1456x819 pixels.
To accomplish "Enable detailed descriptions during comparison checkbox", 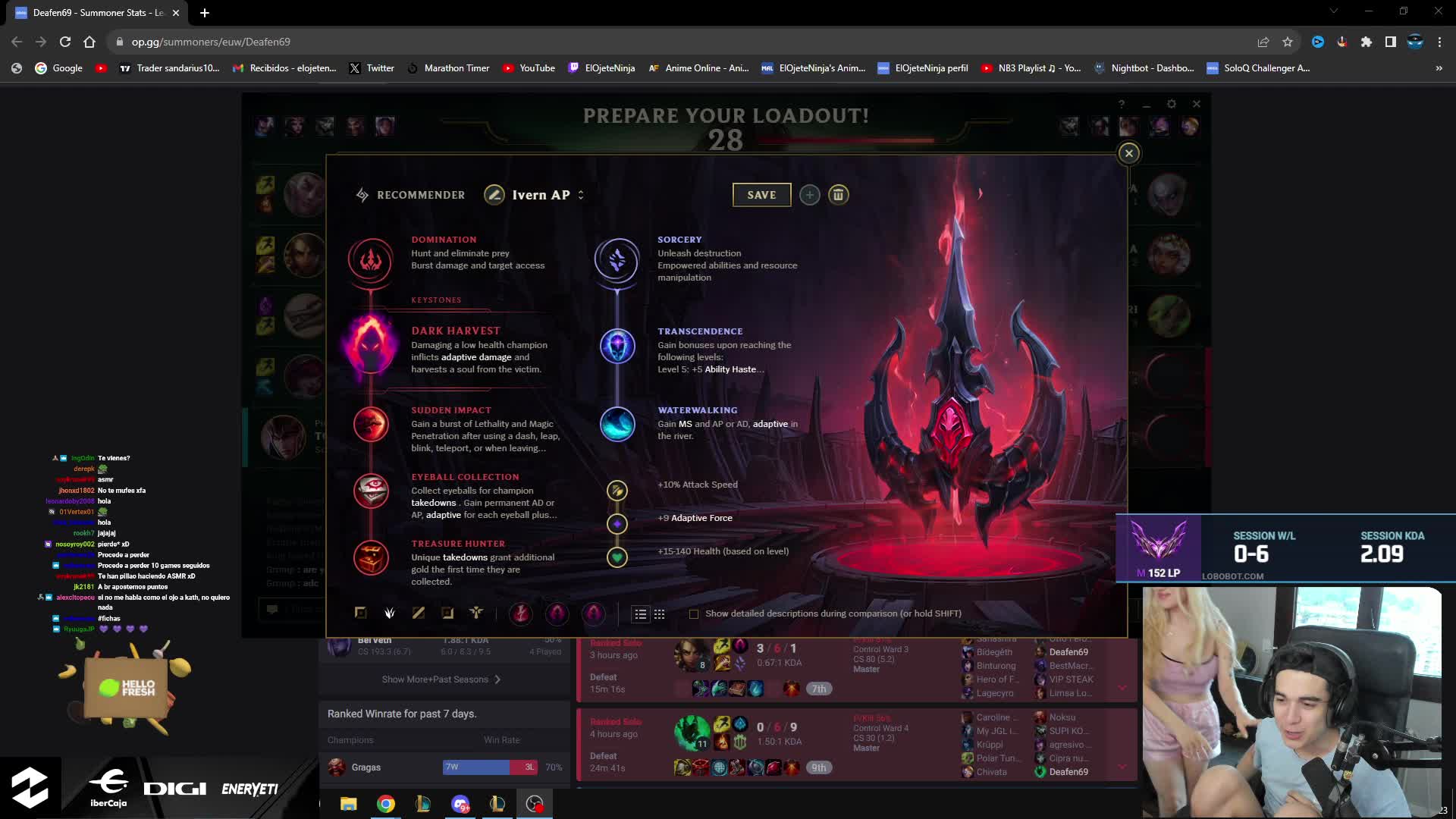I will pyautogui.click(x=694, y=613).
